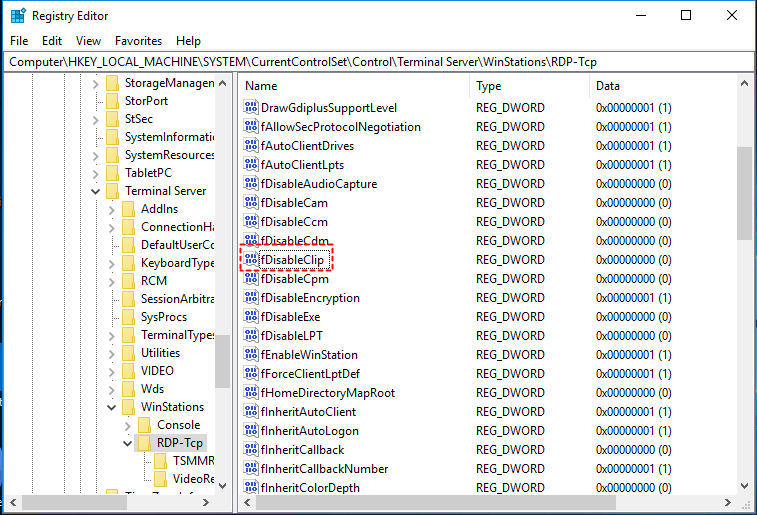The width and height of the screenshot is (757, 515).
Task: Select the RCM tree key
Action: tap(154, 281)
